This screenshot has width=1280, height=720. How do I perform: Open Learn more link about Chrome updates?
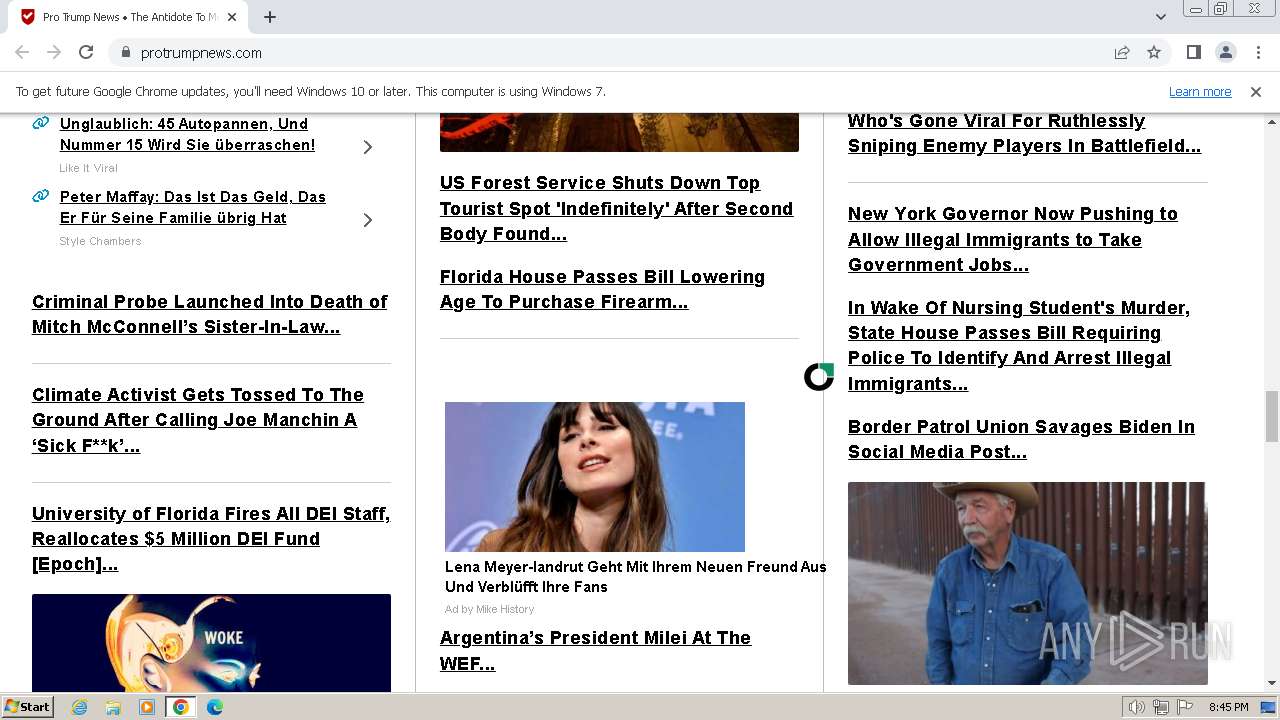point(1200,91)
